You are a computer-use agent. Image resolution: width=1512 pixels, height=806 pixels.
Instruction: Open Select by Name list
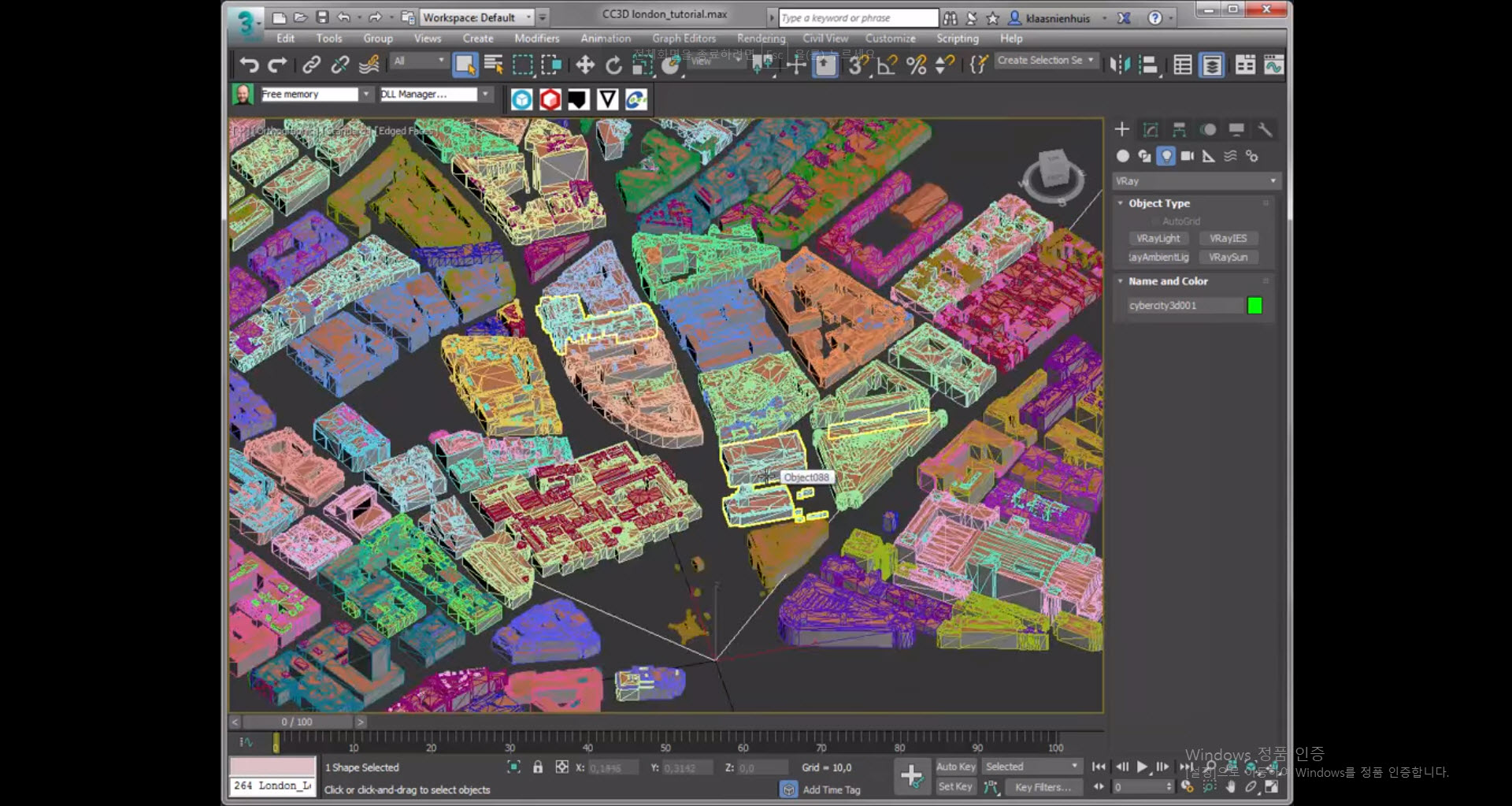[x=494, y=65]
